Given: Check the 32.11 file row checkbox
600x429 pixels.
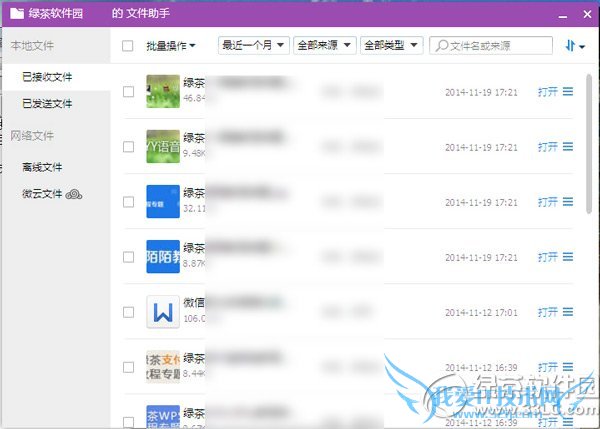Looking at the screenshot, I should pos(129,202).
